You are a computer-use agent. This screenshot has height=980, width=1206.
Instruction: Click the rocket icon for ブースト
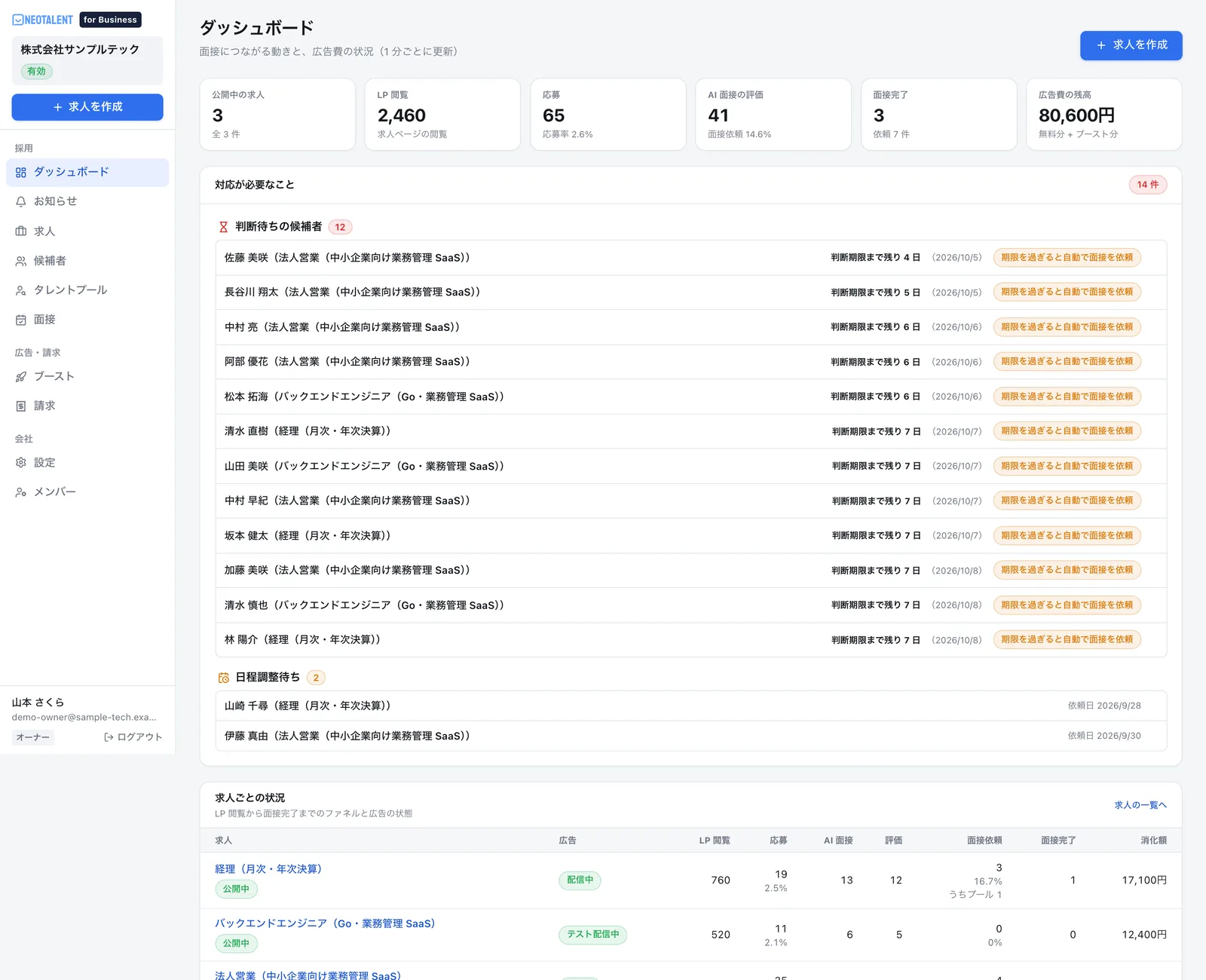point(21,377)
